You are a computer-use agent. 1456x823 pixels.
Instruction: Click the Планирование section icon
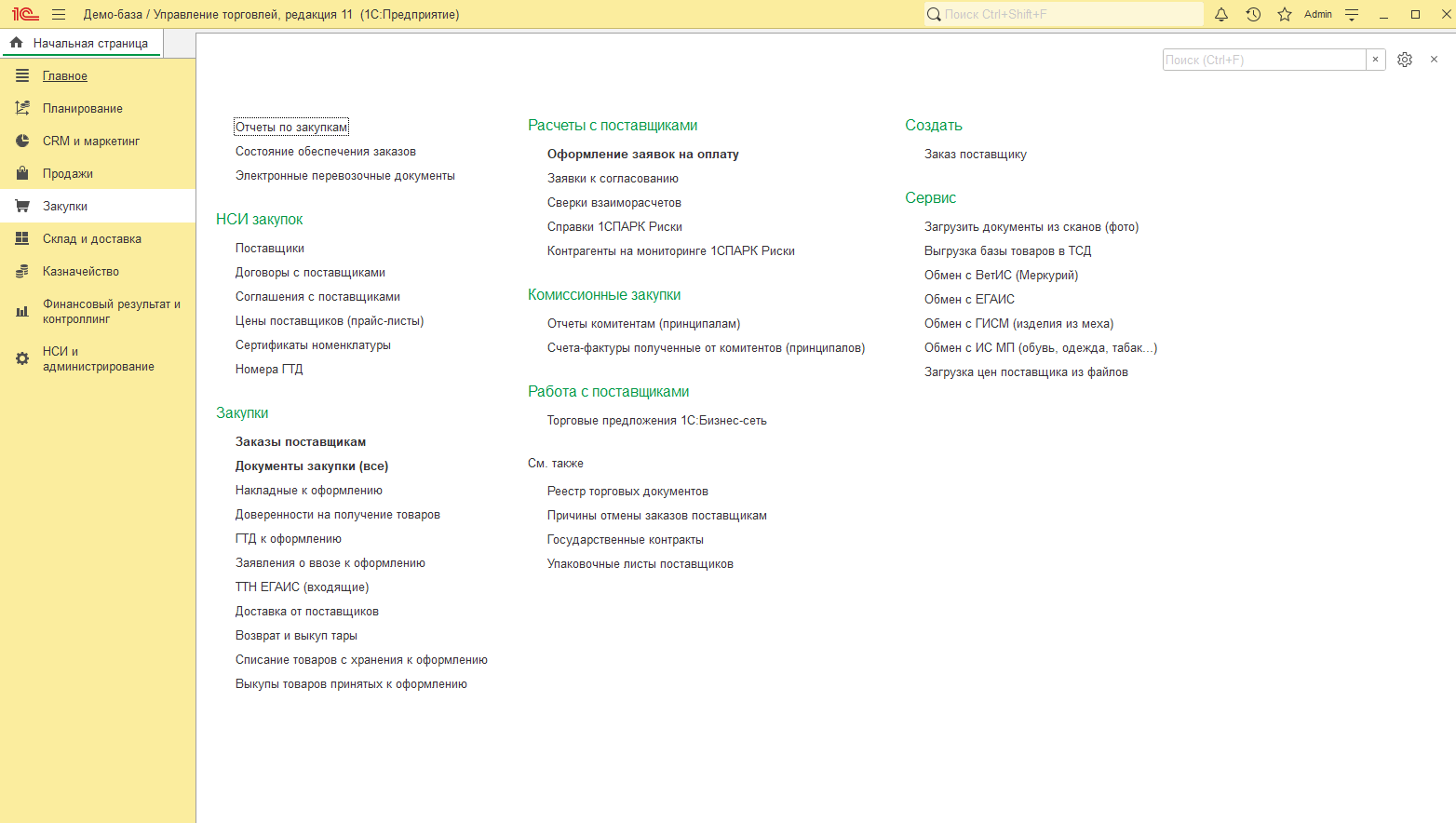22,108
